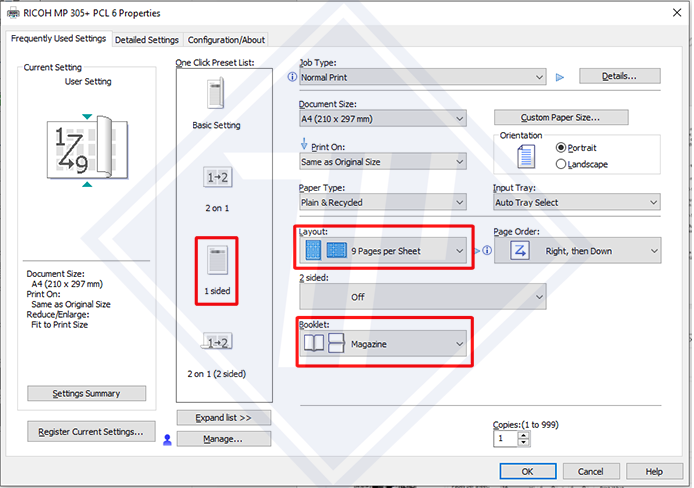Image resolution: width=694 pixels, height=488 pixels.
Task: Click the blue arrow beside Job Type
Action: pos(560,77)
